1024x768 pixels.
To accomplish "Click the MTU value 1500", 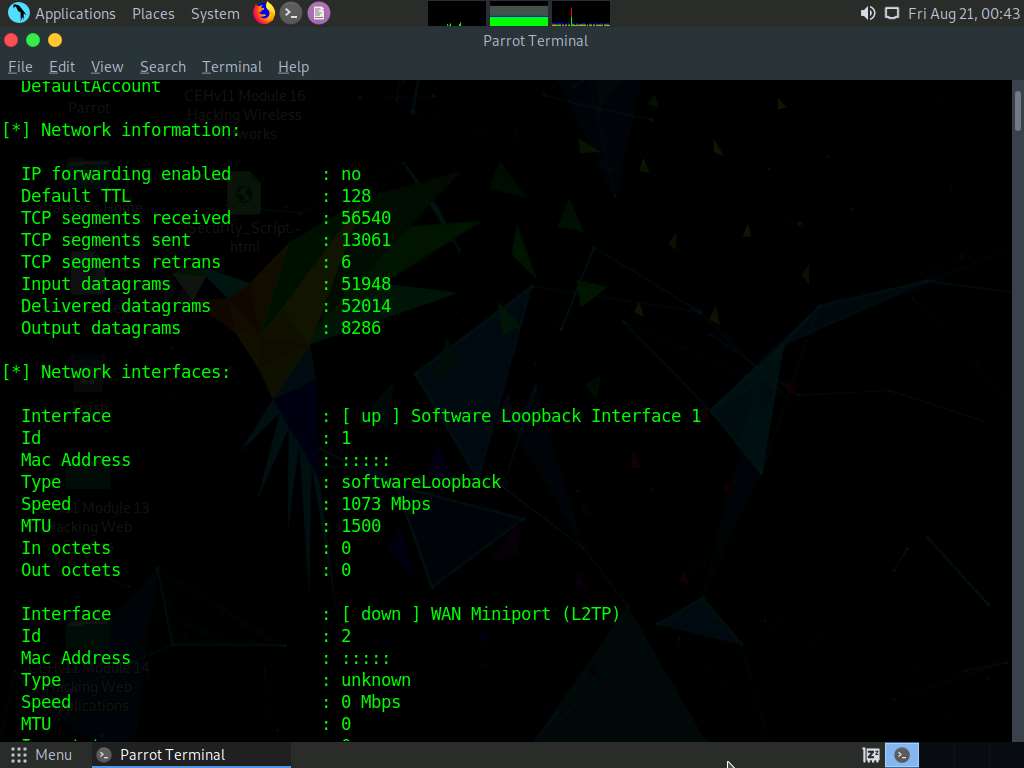I will click(360, 526).
